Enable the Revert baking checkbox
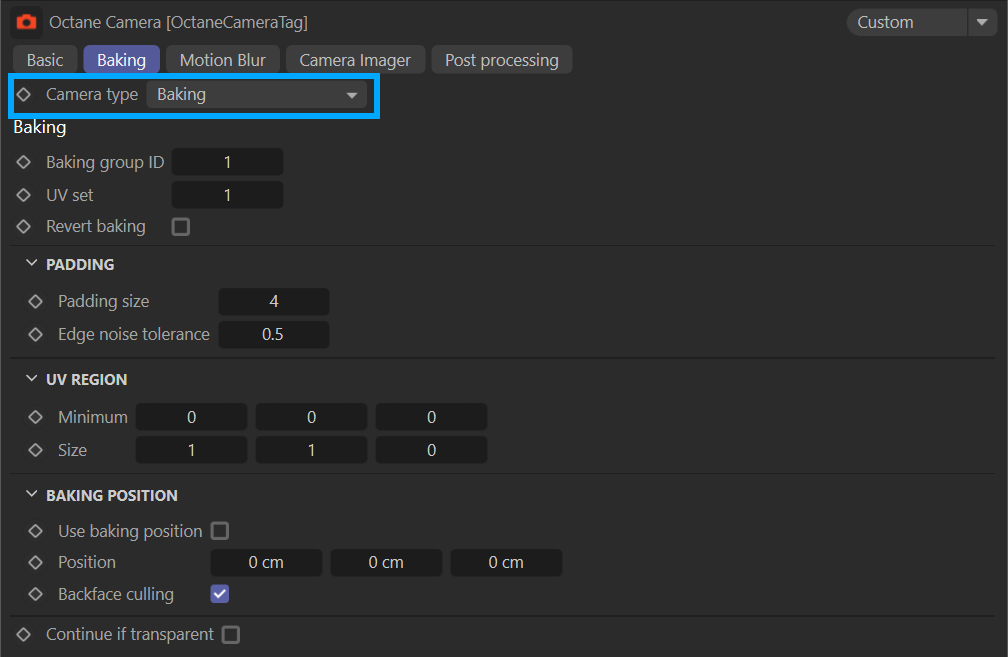 tap(180, 227)
